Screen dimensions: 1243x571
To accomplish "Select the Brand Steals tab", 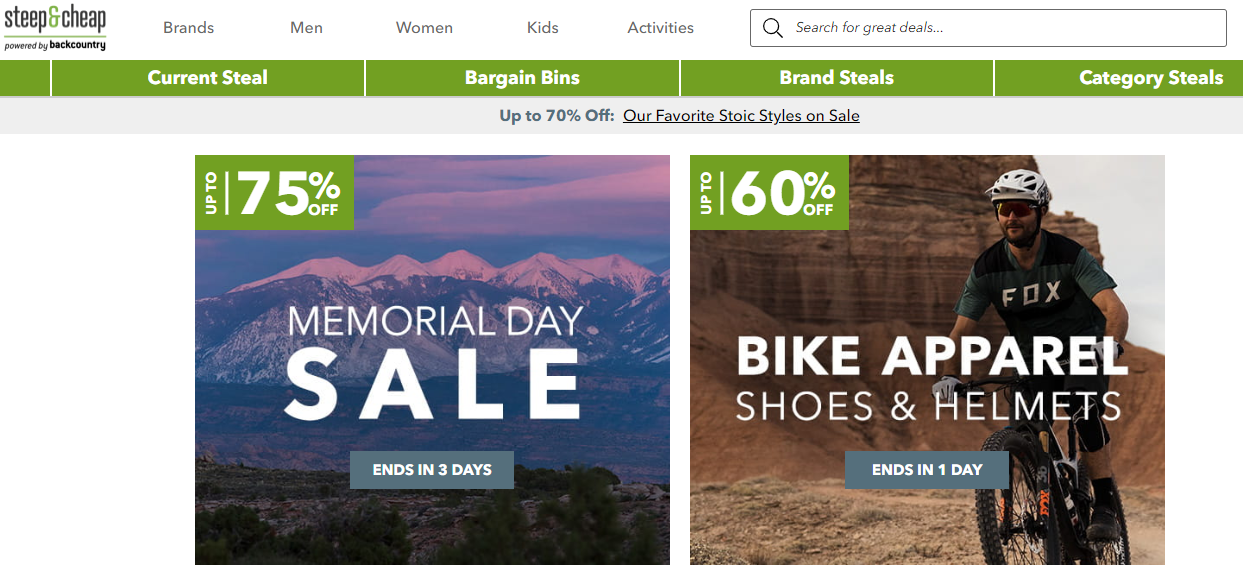I will point(837,78).
